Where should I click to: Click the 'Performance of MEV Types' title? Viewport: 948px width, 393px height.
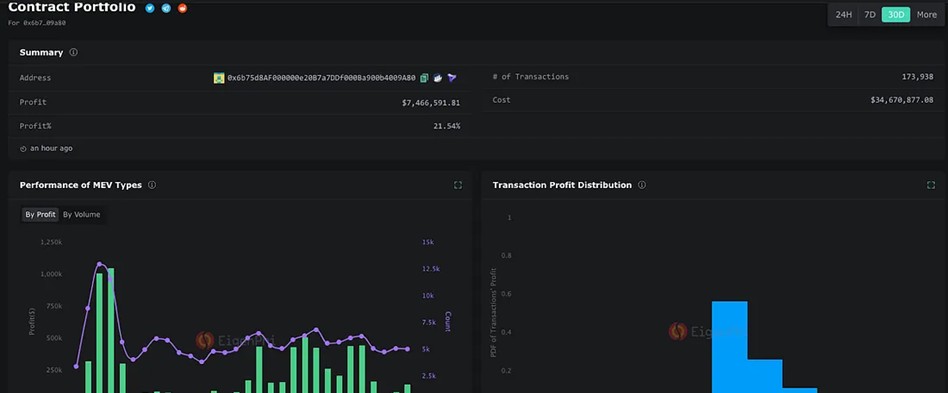click(x=80, y=185)
